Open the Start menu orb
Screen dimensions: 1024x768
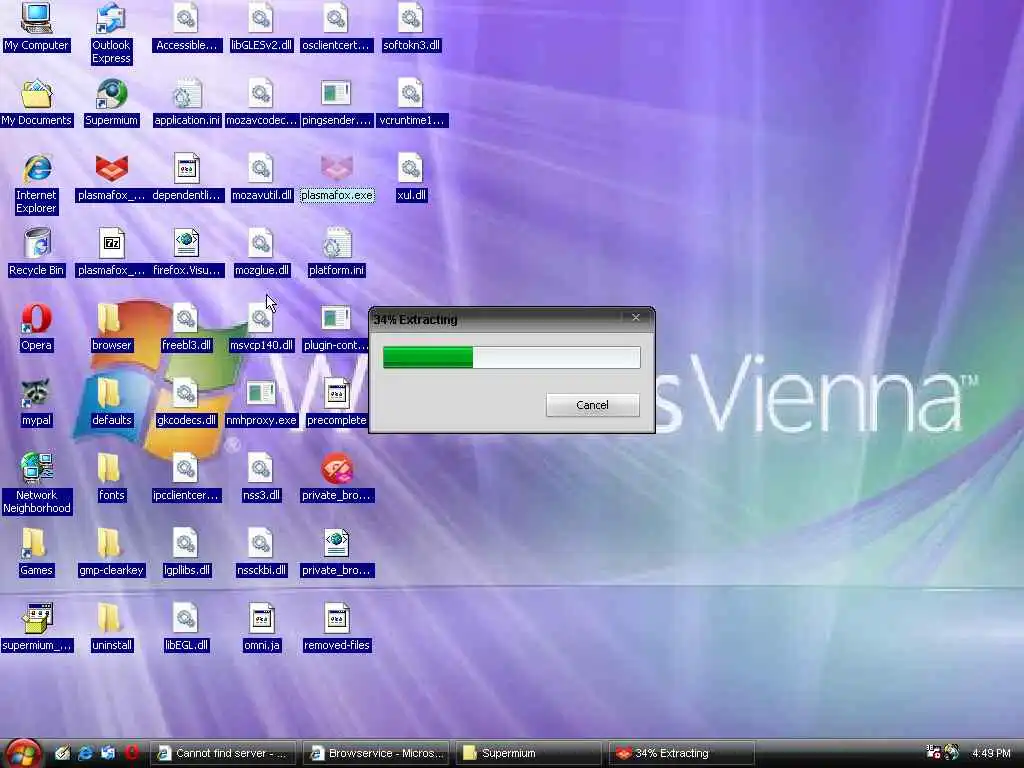[x=22, y=753]
